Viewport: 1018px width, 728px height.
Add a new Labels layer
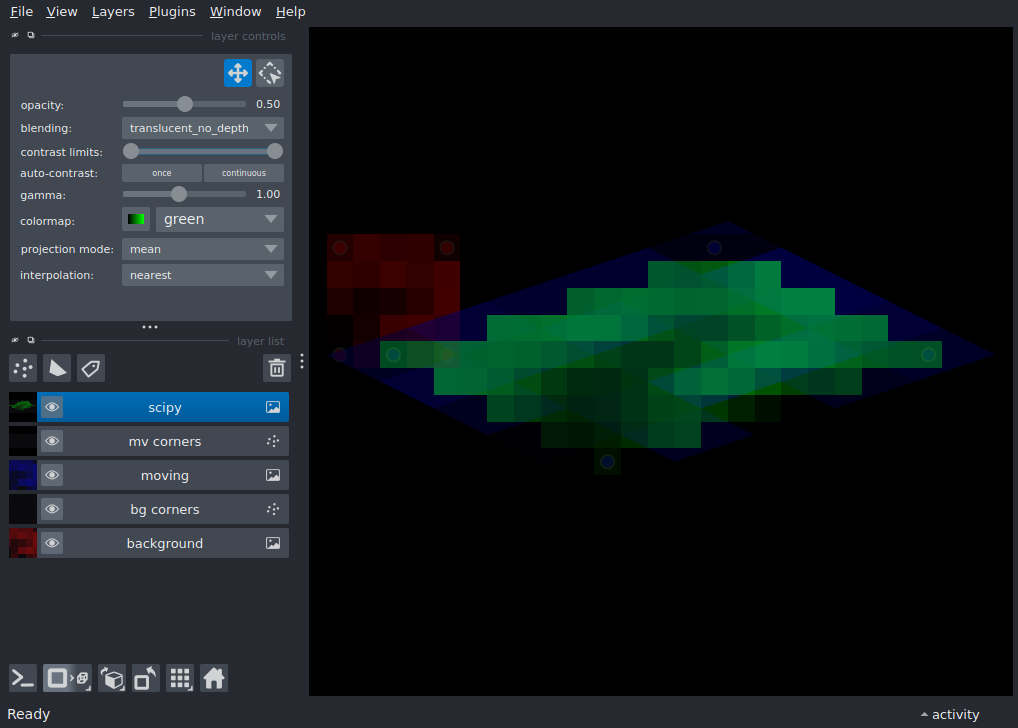[90, 368]
